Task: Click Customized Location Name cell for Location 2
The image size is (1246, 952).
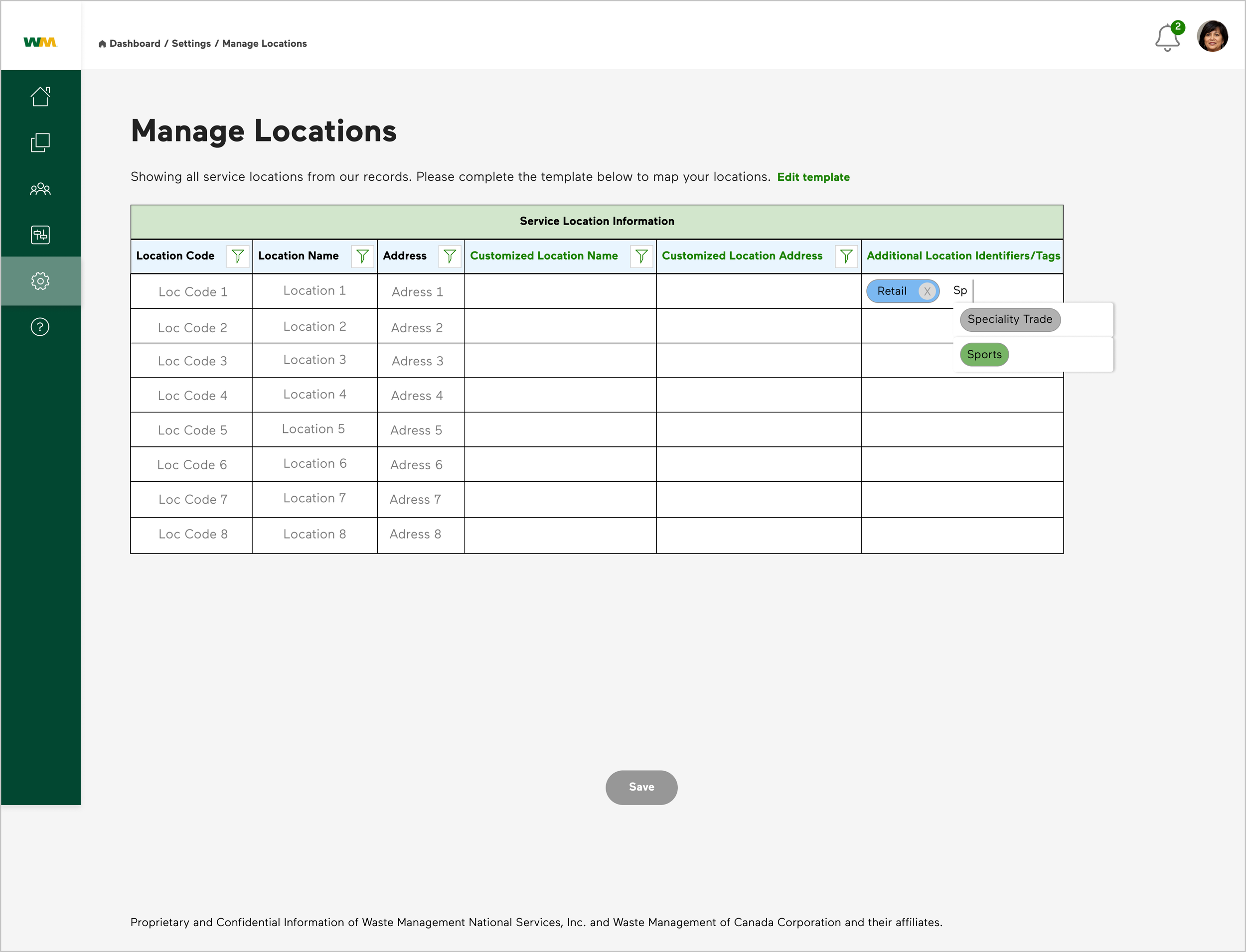Action: pyautogui.click(x=560, y=326)
